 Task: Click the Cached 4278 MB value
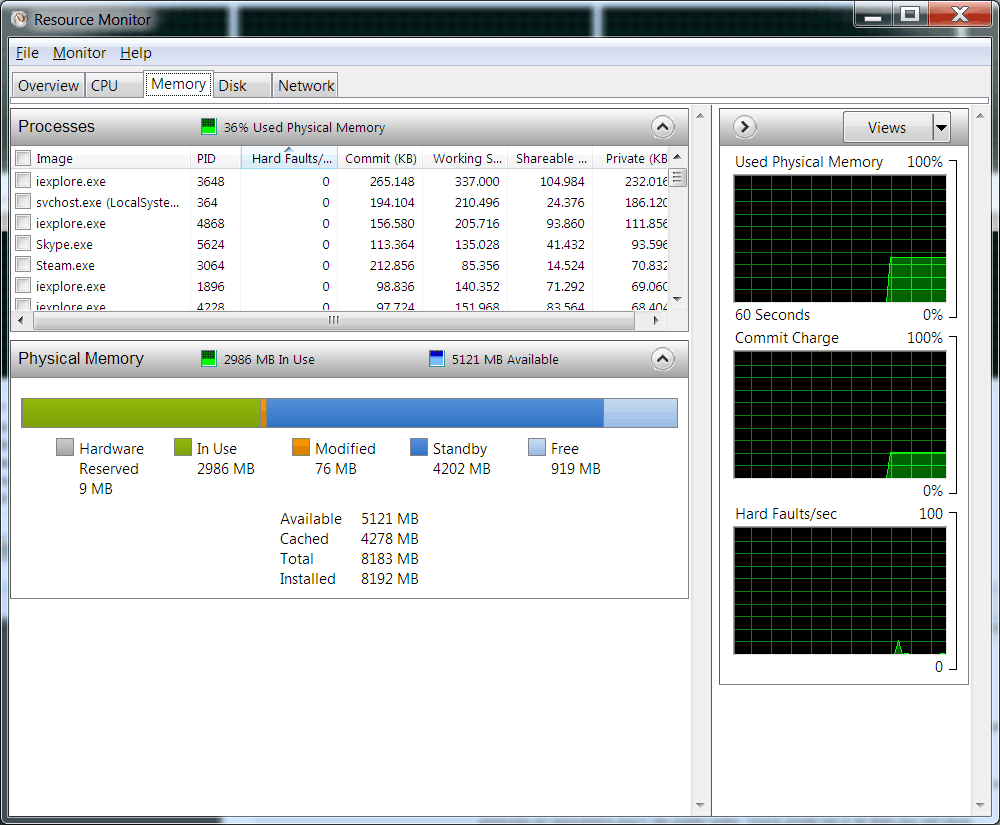[390, 539]
